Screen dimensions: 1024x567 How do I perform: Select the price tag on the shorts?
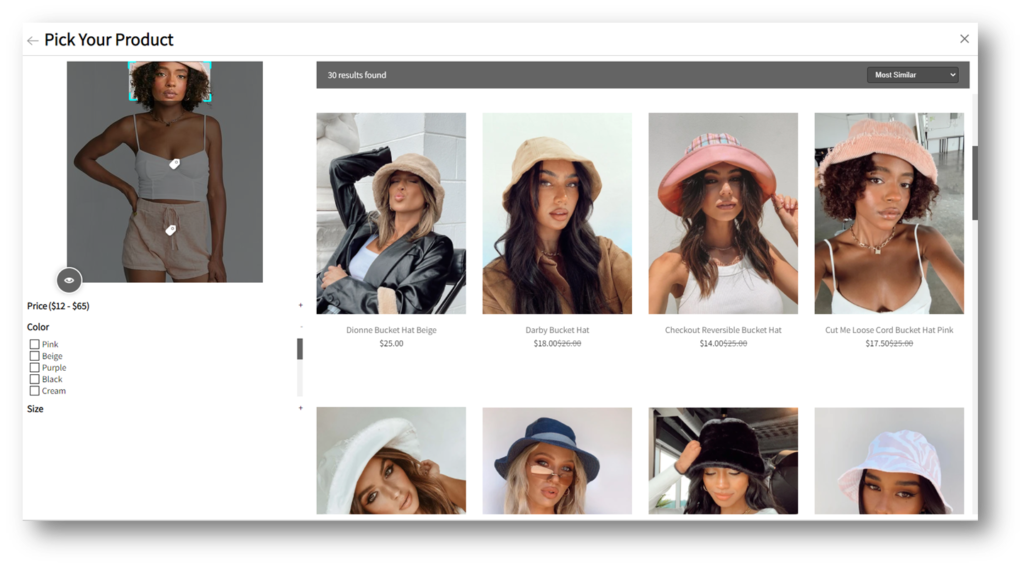tap(170, 230)
